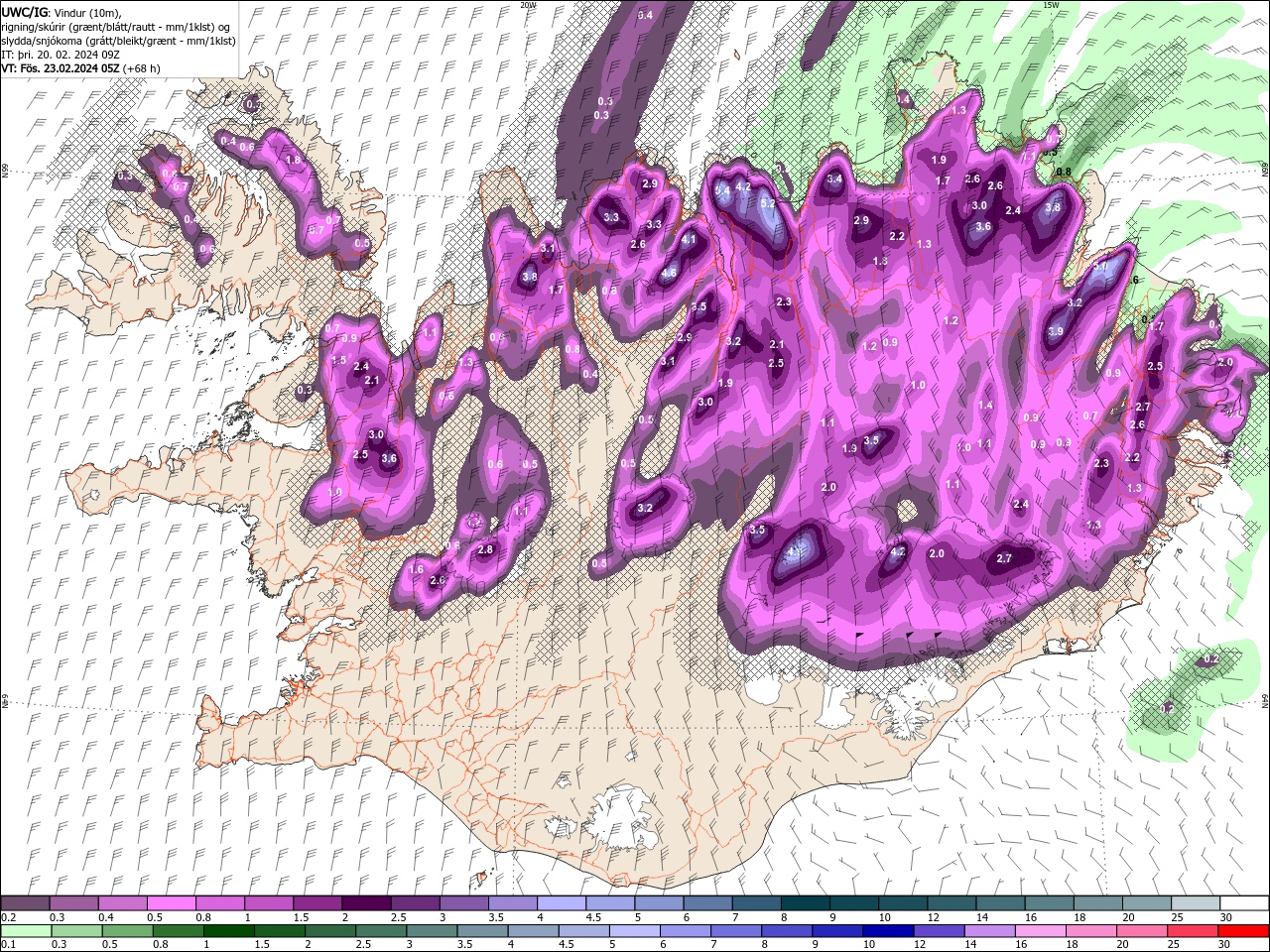This screenshot has height=952, width=1270.
Task: Click the pale green 0.1–0.3 swatch in bottom legend
Action: [25, 931]
